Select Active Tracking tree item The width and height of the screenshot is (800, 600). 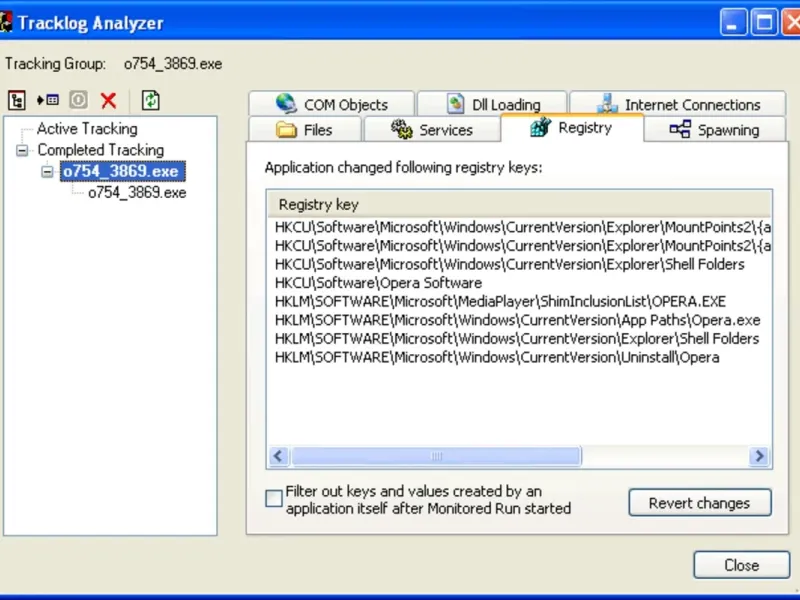point(87,129)
